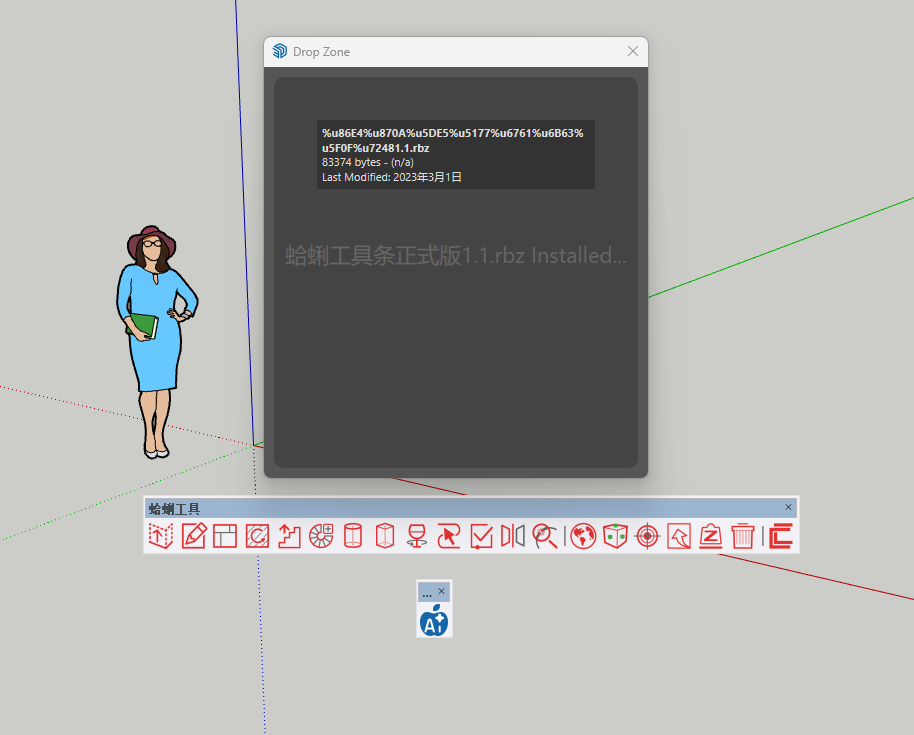
Task: Click the arrow cursor selection icon
Action: (449, 536)
